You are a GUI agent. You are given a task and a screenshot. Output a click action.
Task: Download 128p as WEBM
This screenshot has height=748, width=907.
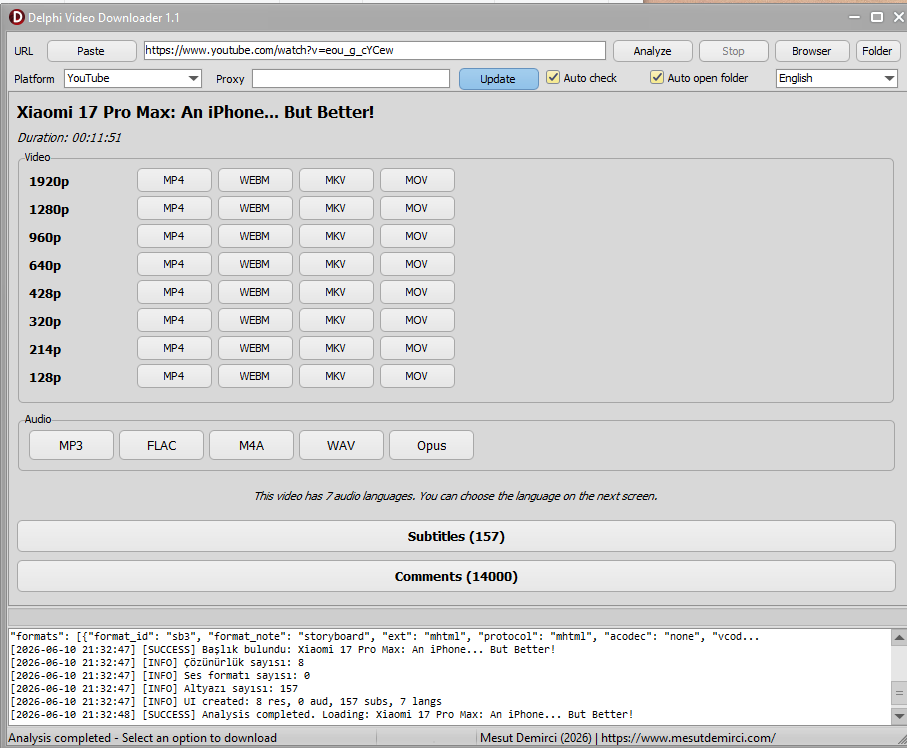[255, 376]
